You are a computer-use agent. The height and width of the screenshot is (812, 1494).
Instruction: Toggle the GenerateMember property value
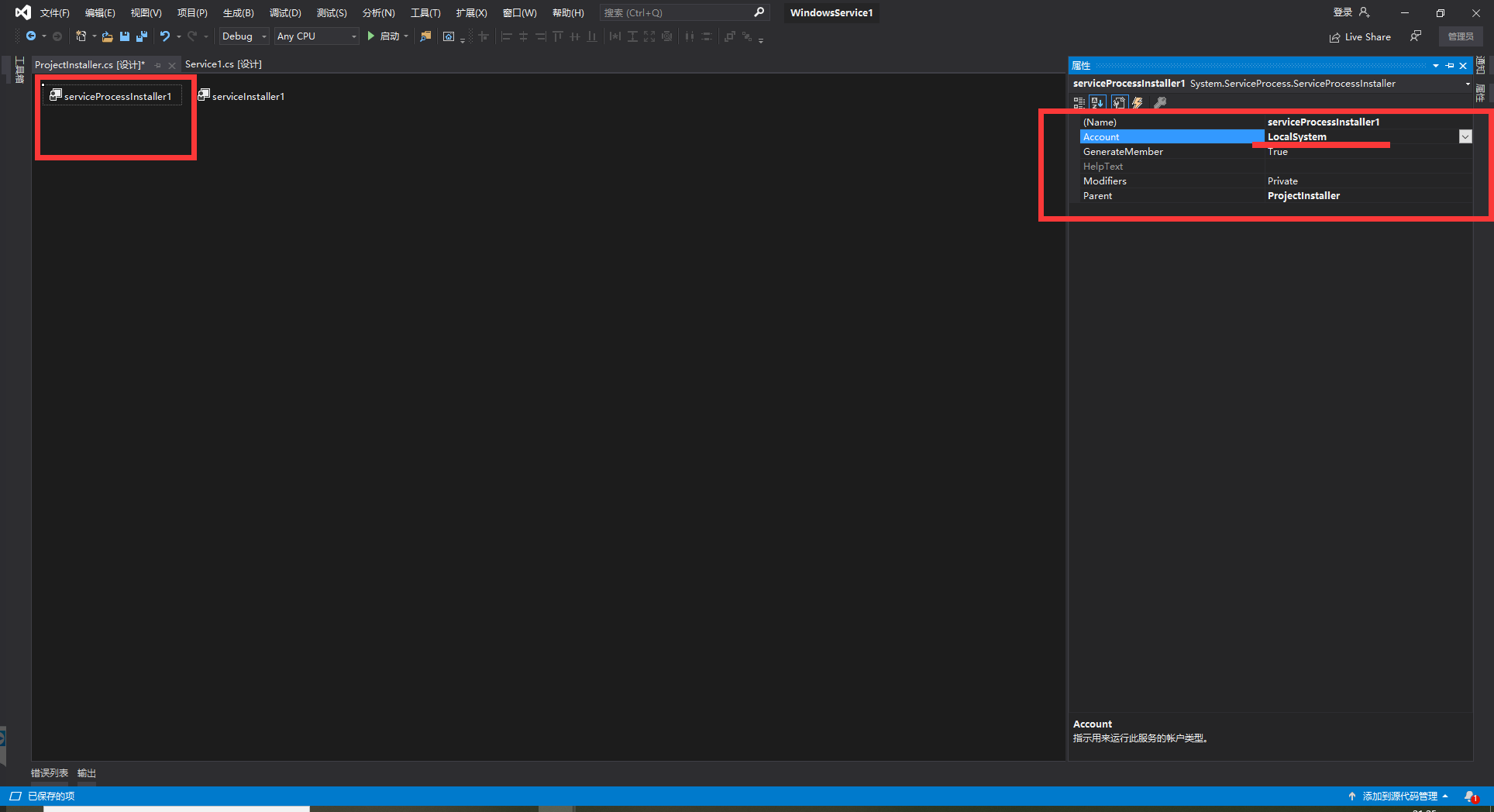tap(1317, 151)
